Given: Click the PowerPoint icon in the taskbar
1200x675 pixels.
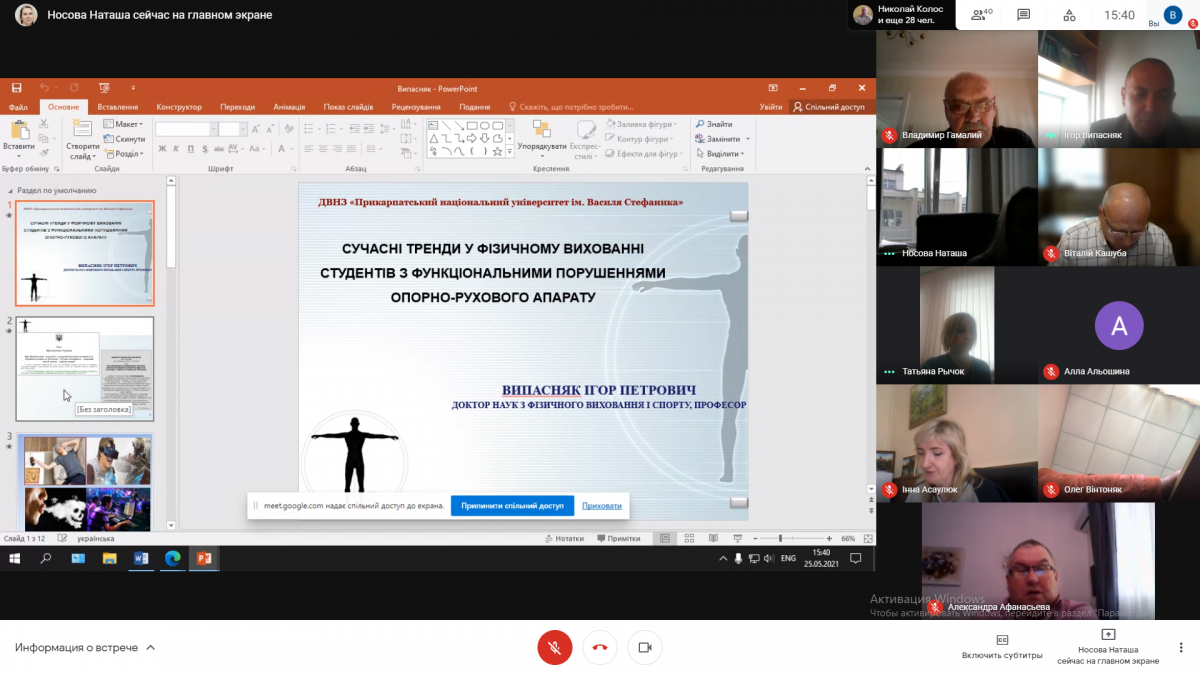Looking at the screenshot, I should click(x=204, y=559).
